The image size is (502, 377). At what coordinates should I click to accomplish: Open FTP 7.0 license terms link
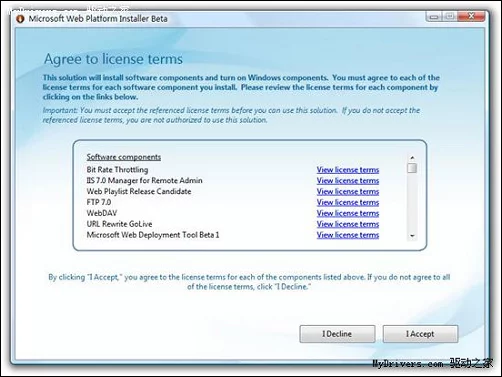pyautogui.click(x=348, y=202)
